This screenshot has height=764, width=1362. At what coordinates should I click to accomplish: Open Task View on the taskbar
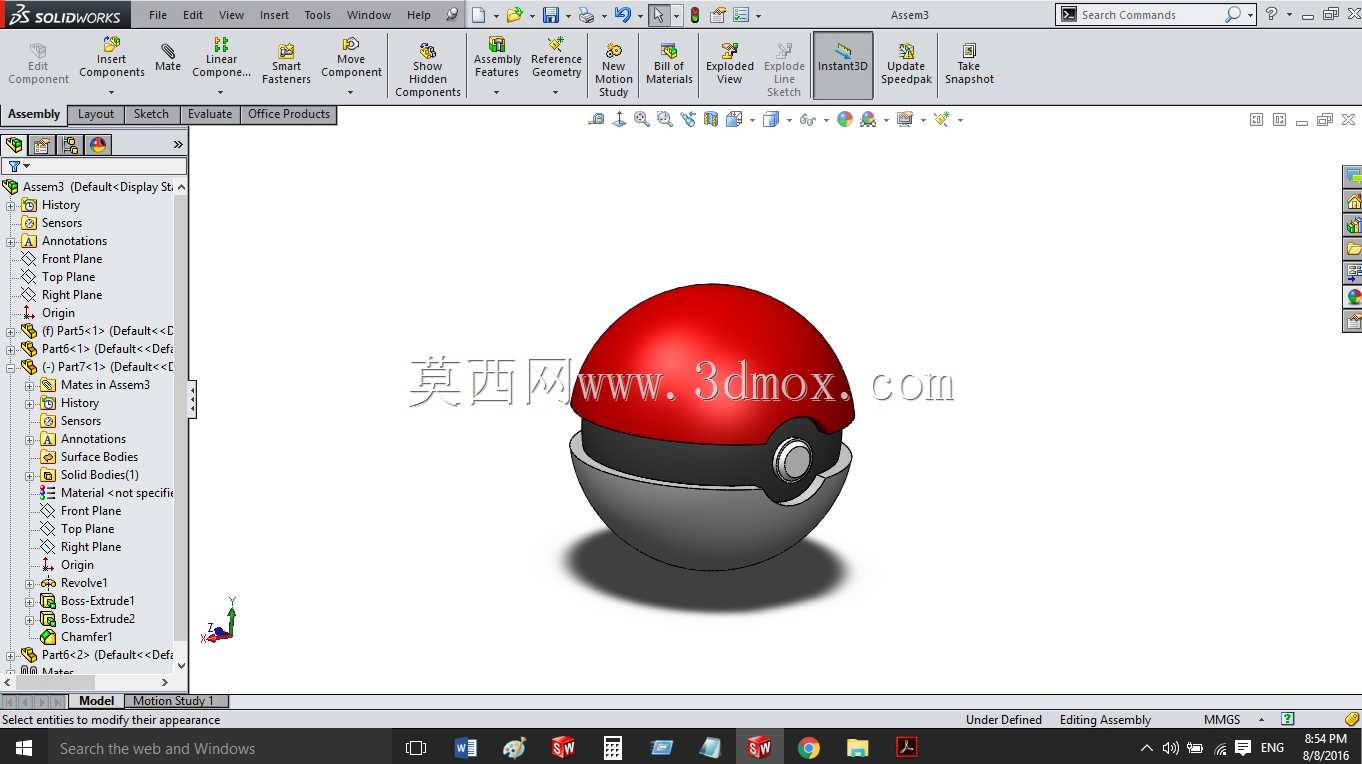point(416,748)
